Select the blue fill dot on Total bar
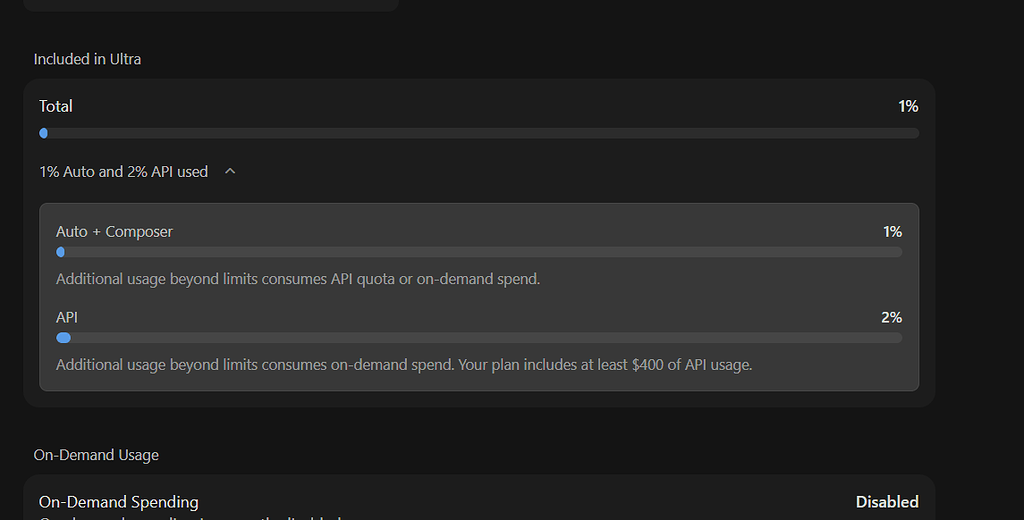Image resolution: width=1024 pixels, height=520 pixels. pyautogui.click(x=44, y=133)
